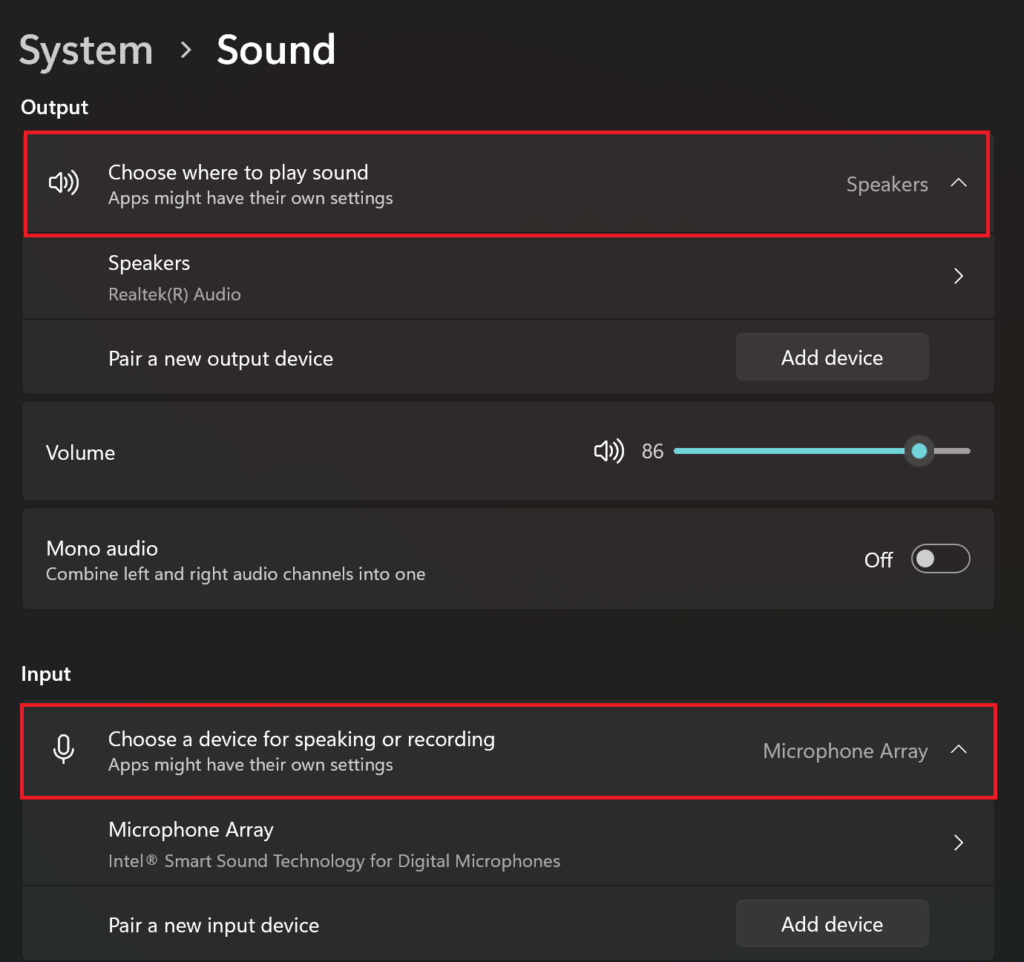1024x962 pixels.
Task: Click the collapse chevron next to Speakers output selector
Action: tap(958, 183)
